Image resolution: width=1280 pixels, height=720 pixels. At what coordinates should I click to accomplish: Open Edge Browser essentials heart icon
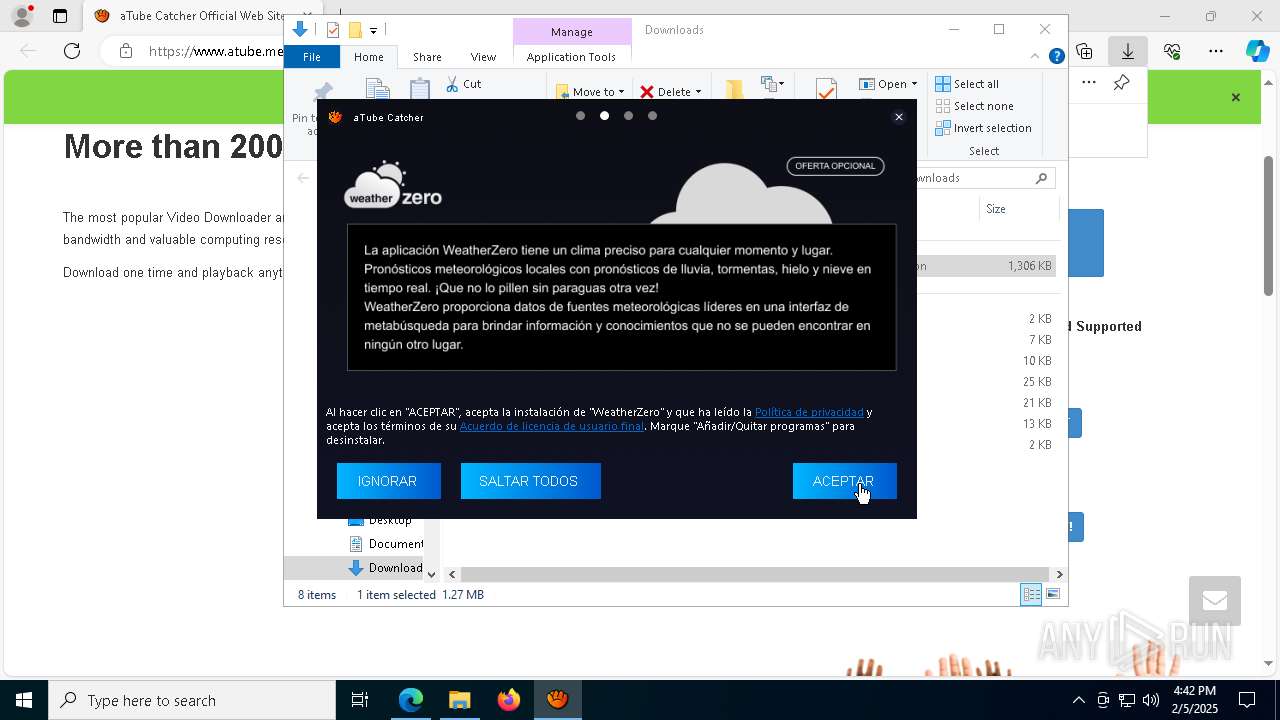[1172, 51]
